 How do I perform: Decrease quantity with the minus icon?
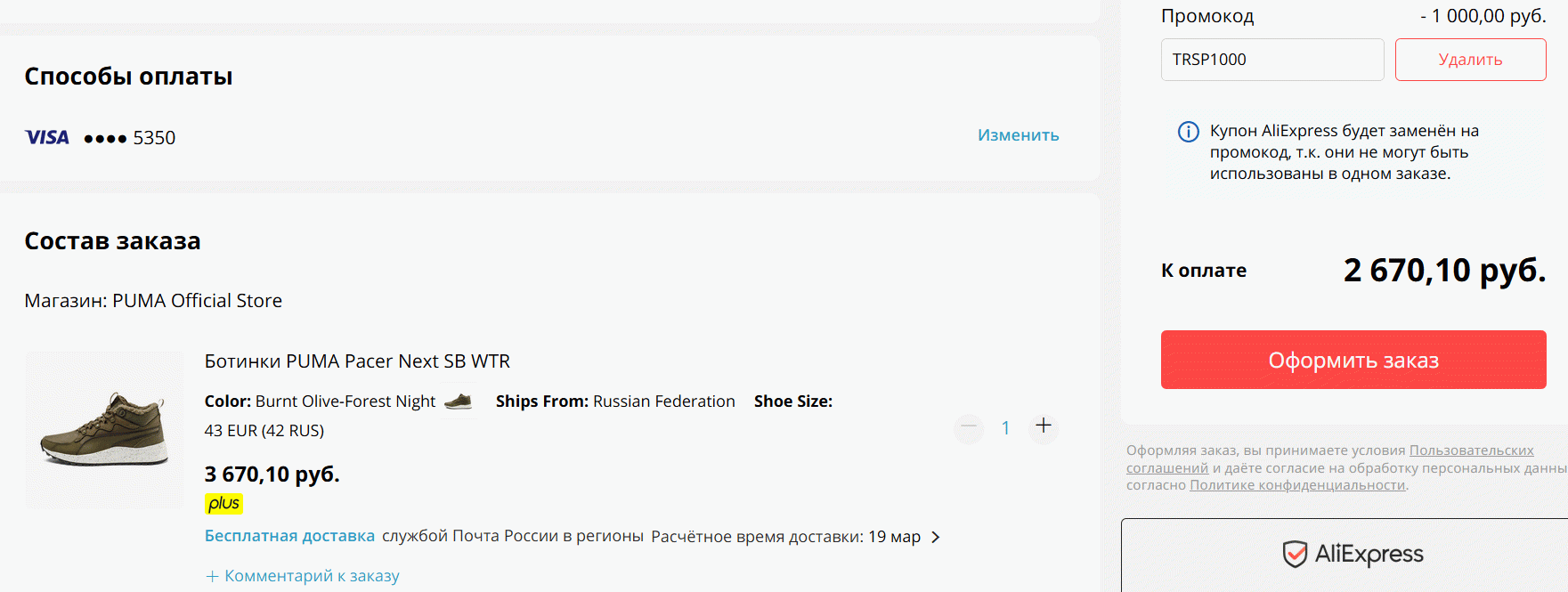coord(969,427)
